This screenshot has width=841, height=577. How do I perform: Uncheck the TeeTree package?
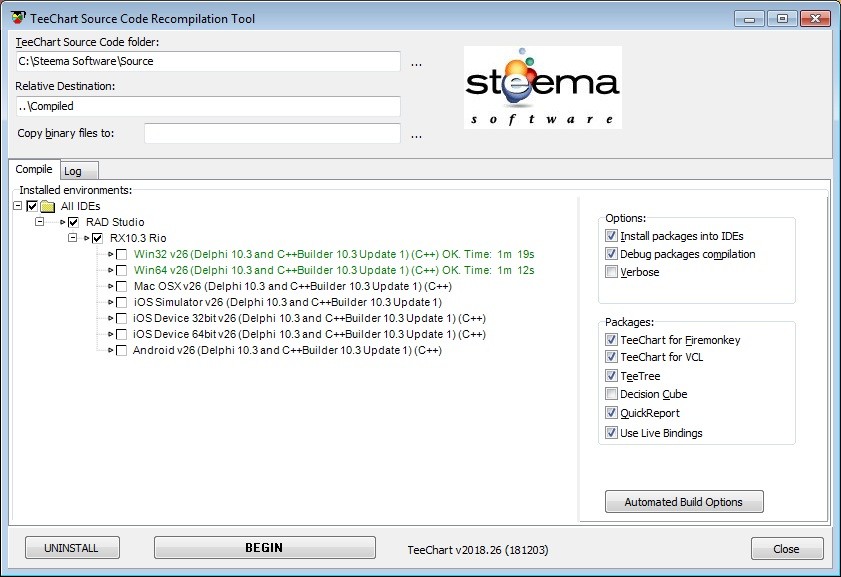[x=611, y=376]
